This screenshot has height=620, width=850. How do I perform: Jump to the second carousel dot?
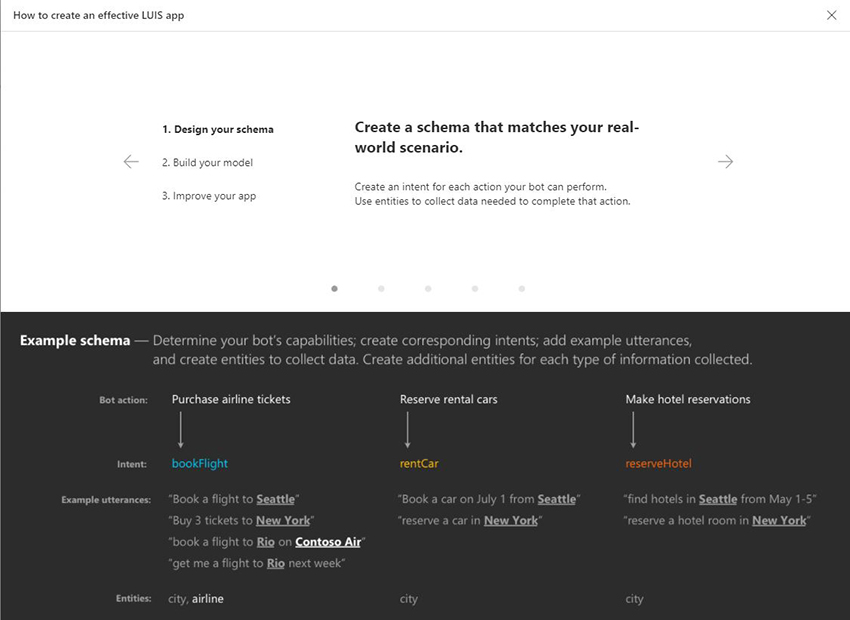coord(381,288)
